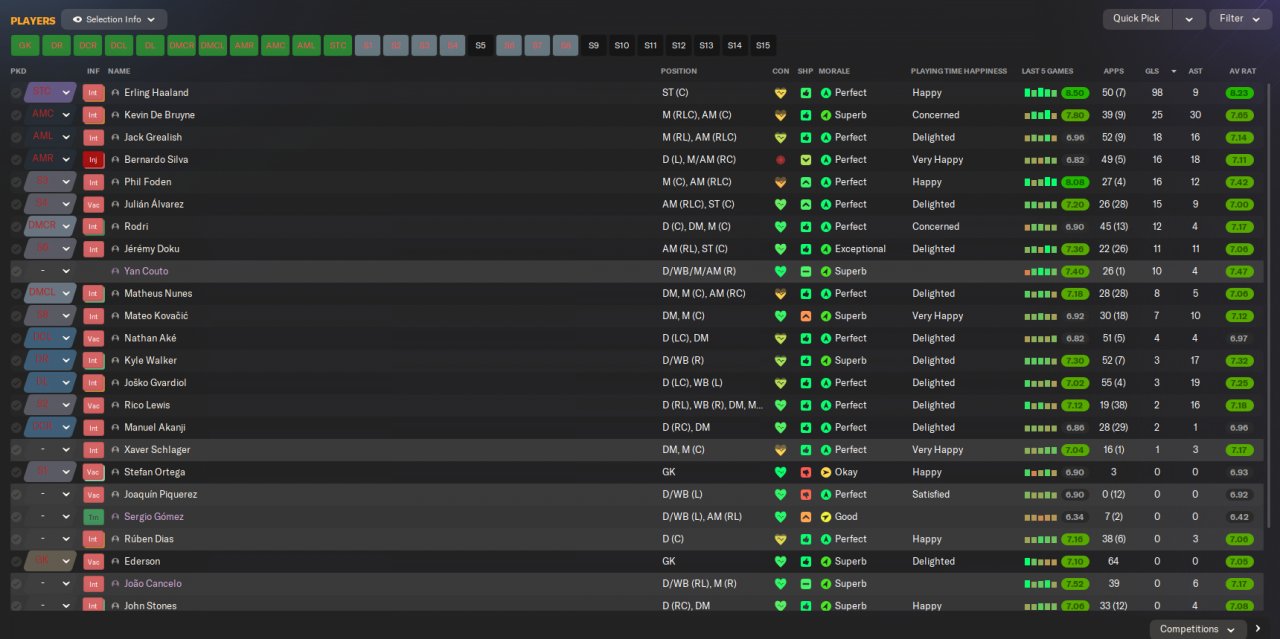The width and height of the screenshot is (1280, 639).
Task: Click Jérémy Doku's Exceptional morale icon
Action: [x=826, y=249]
